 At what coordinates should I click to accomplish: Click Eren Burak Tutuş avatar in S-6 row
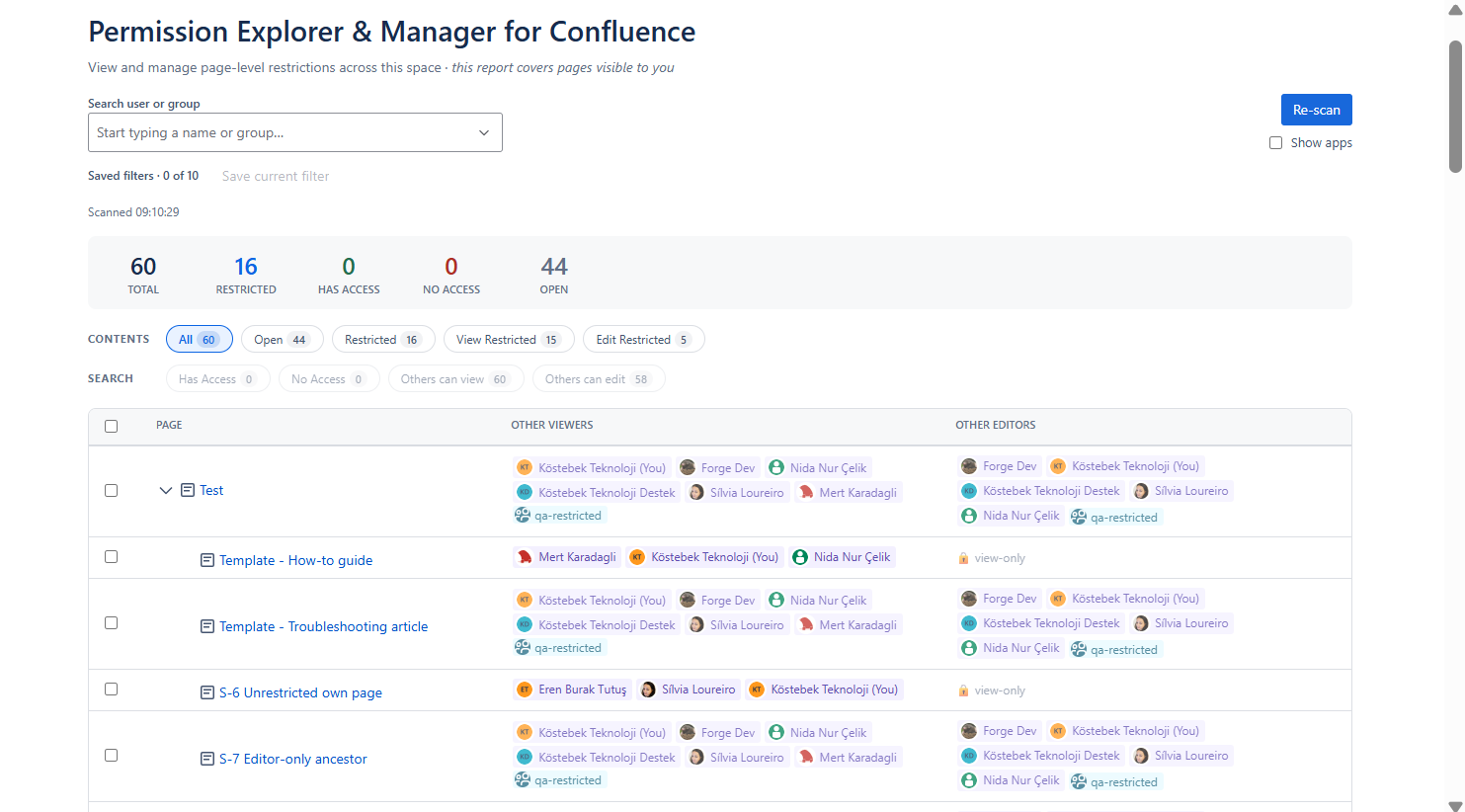pos(525,690)
